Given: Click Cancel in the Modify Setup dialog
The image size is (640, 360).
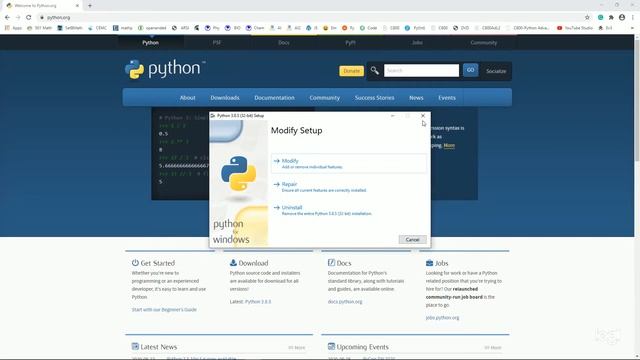Looking at the screenshot, I should (413, 240).
